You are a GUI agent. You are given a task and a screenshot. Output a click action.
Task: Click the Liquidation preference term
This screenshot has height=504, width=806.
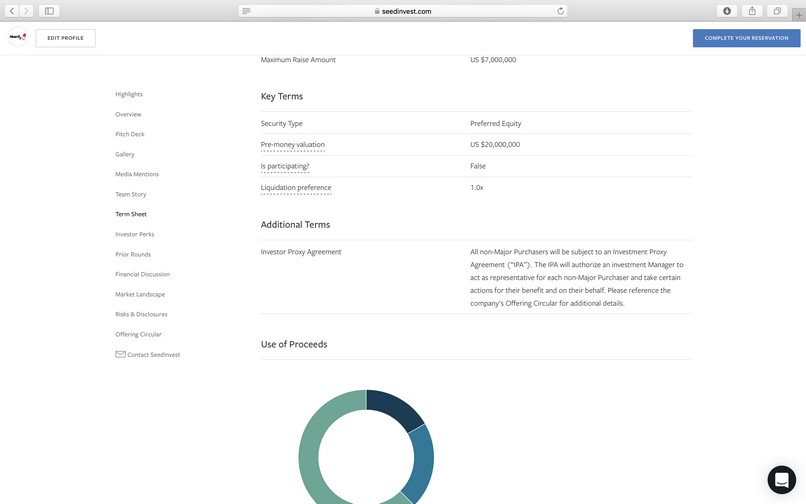tap(295, 188)
